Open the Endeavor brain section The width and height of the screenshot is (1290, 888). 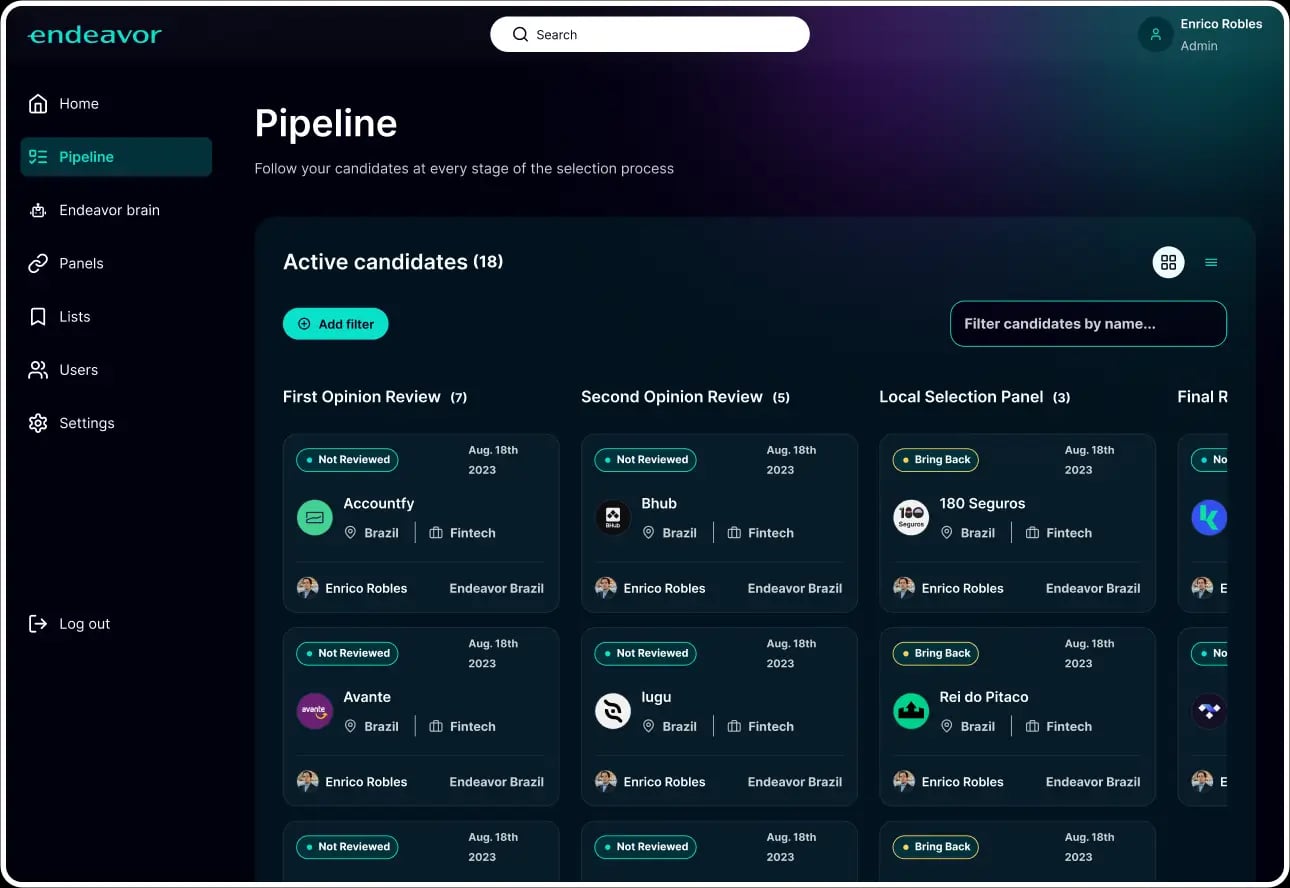click(38, 210)
